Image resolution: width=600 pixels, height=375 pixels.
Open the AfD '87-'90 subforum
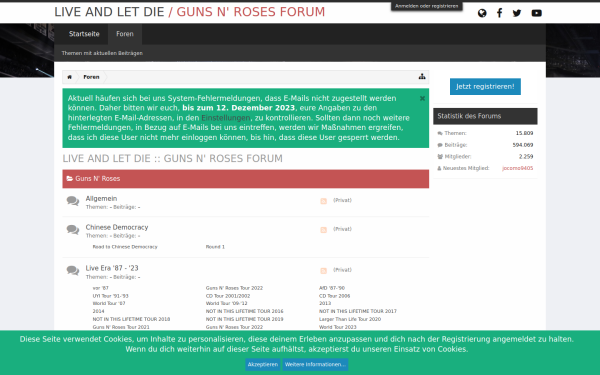(x=332, y=288)
